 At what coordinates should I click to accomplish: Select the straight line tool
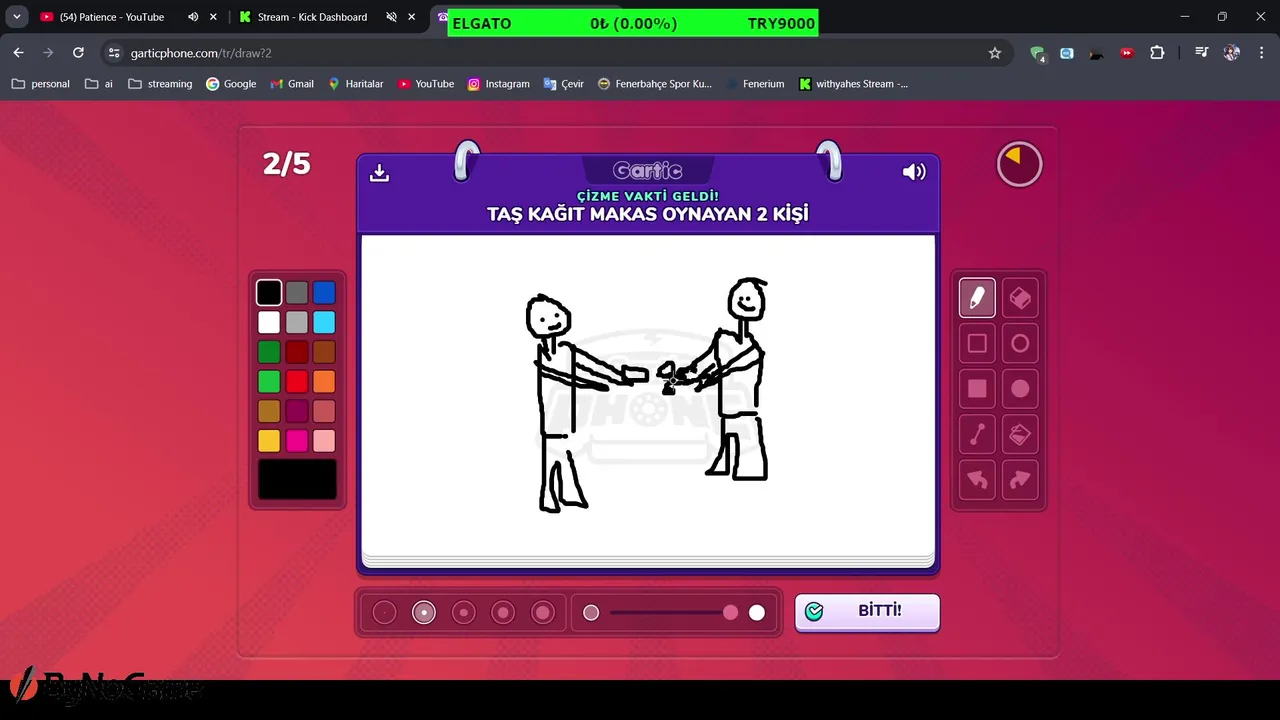coord(977,434)
